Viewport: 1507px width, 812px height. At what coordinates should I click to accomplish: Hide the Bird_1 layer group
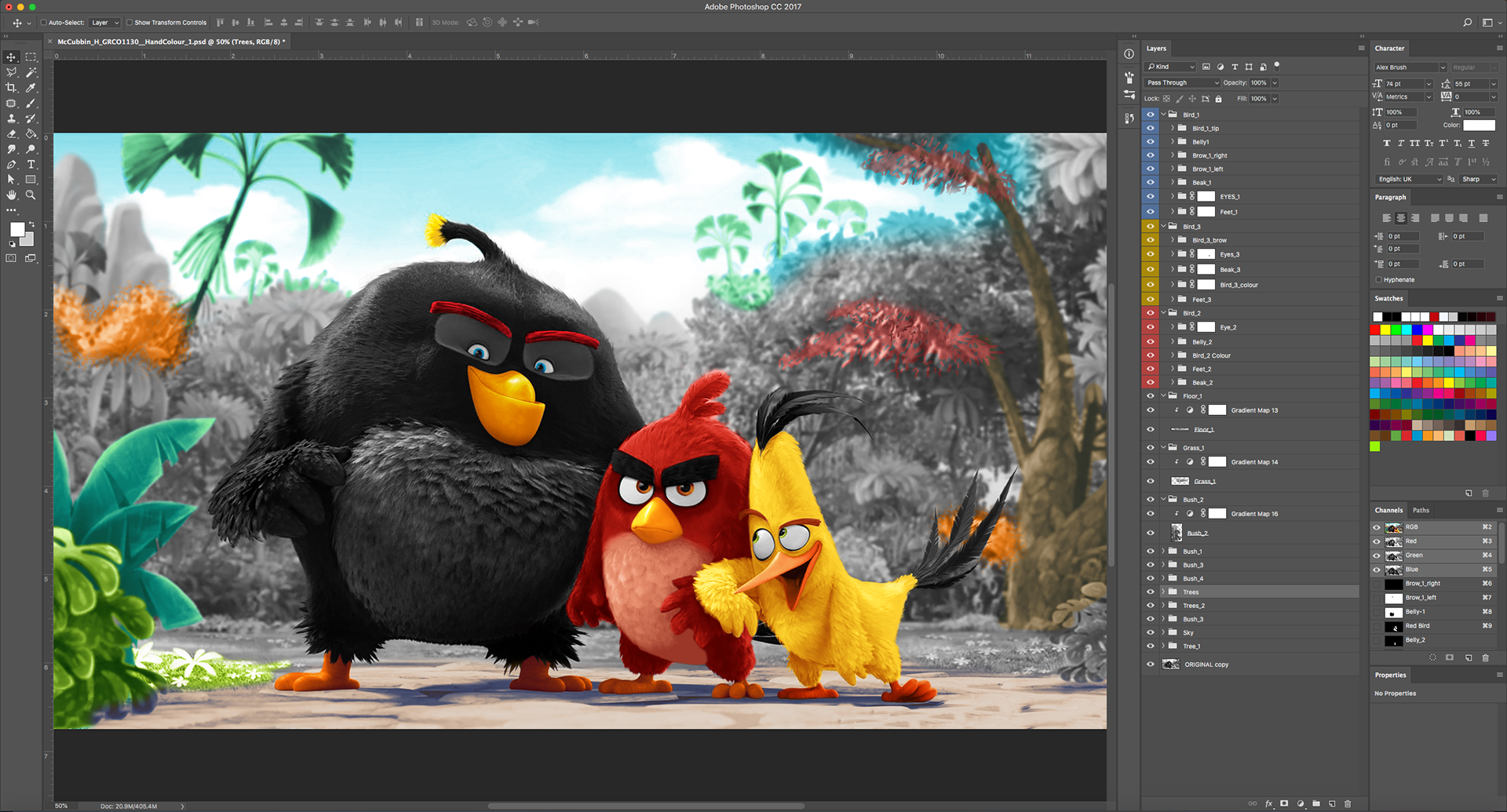click(x=1151, y=115)
